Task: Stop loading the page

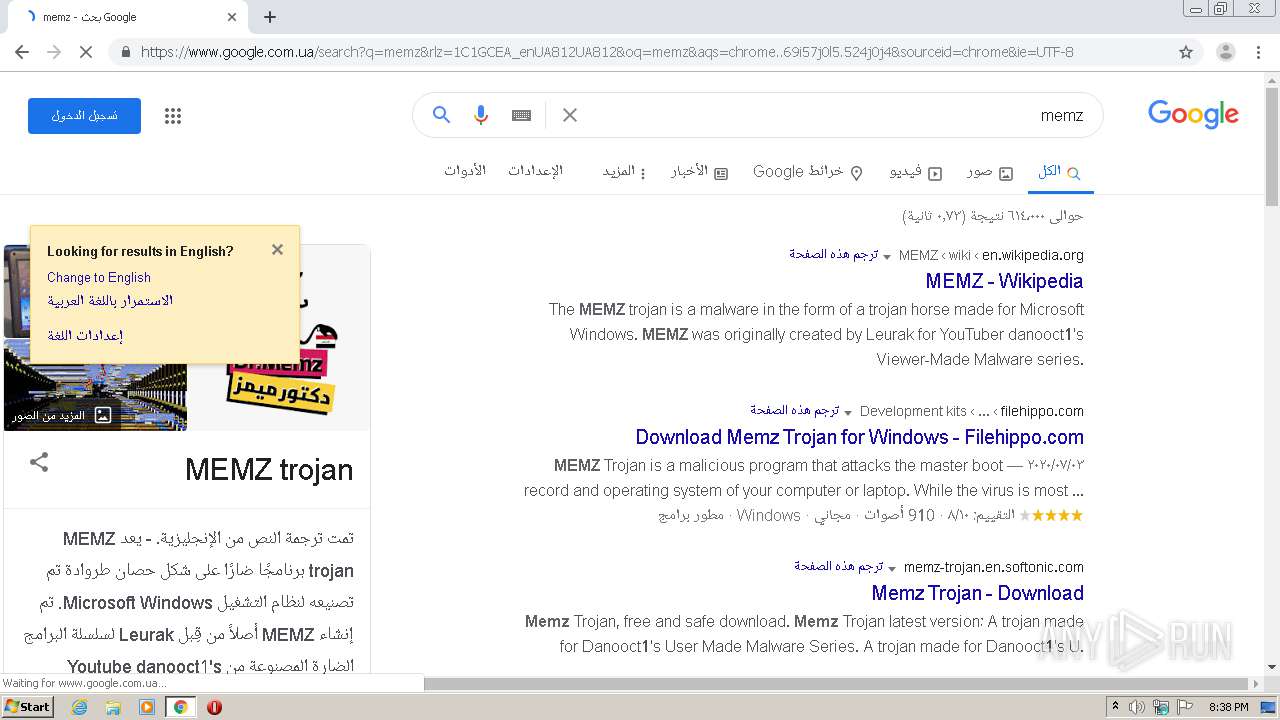Action: click(x=86, y=52)
